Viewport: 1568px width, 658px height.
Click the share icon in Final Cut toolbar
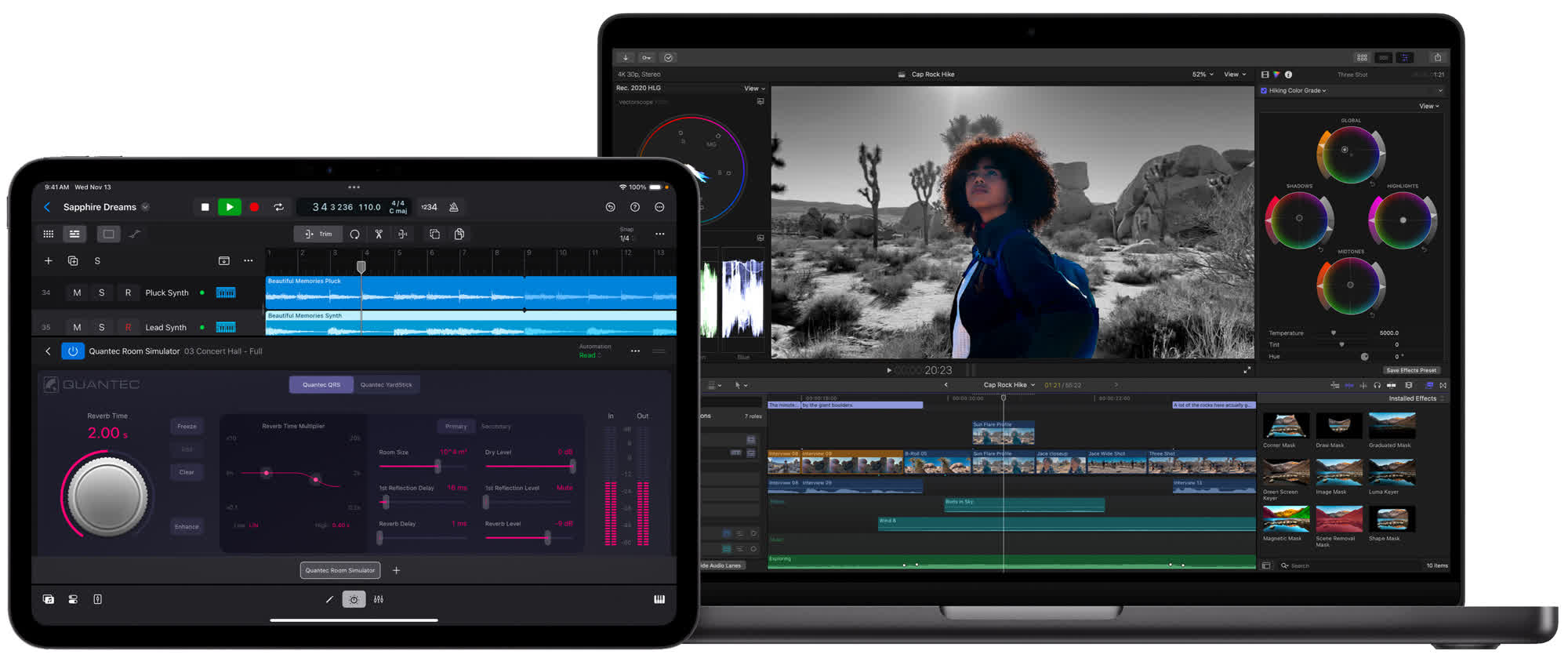1438,57
